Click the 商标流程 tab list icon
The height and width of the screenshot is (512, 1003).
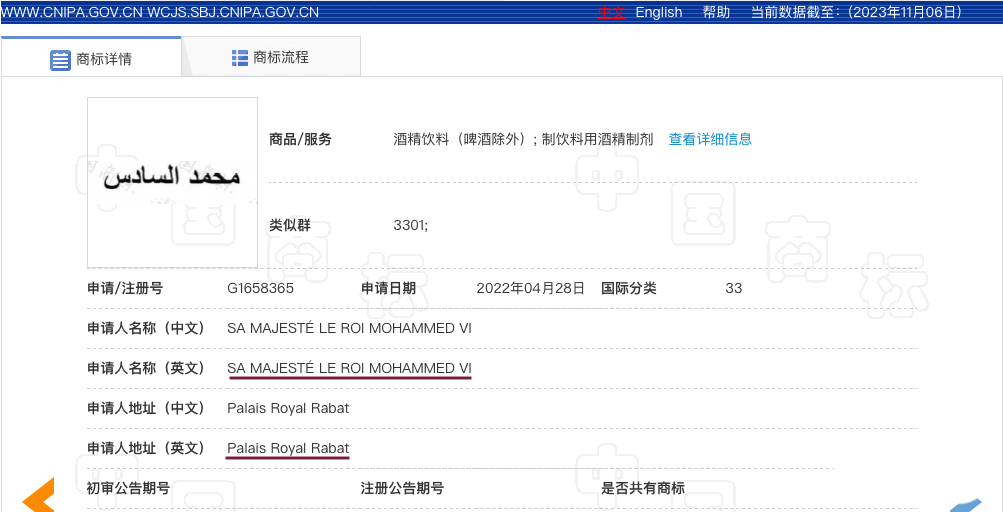pos(240,58)
